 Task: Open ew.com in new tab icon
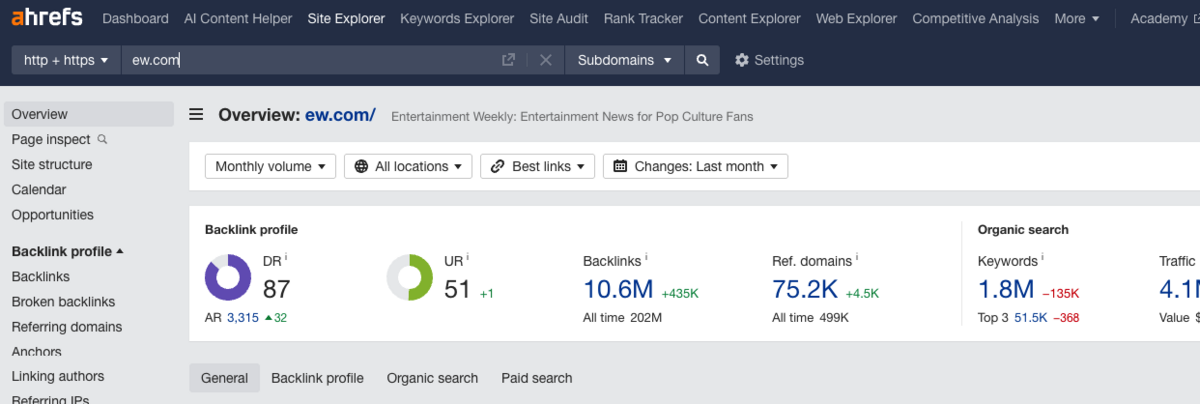click(x=509, y=60)
